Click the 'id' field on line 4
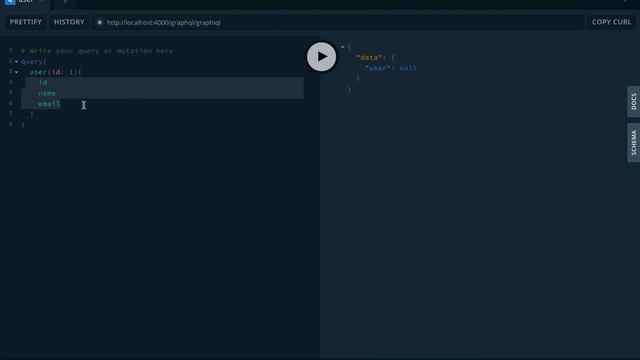 [43, 83]
